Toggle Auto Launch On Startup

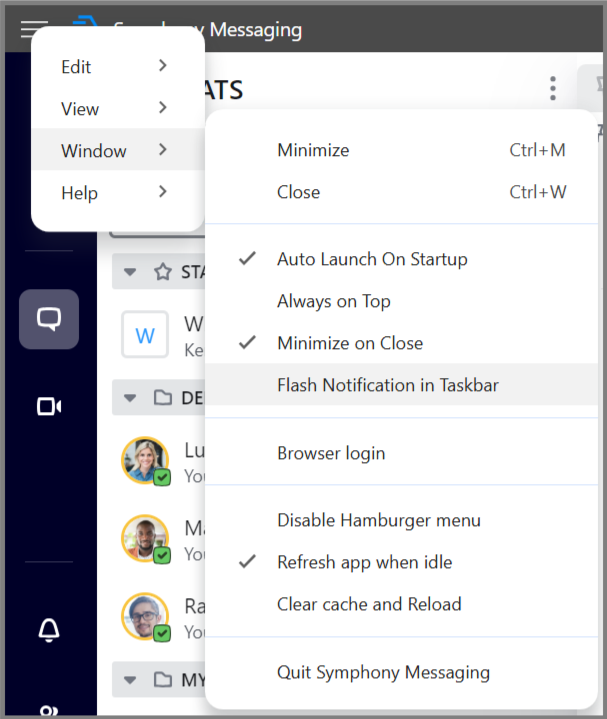pyautogui.click(x=401, y=259)
